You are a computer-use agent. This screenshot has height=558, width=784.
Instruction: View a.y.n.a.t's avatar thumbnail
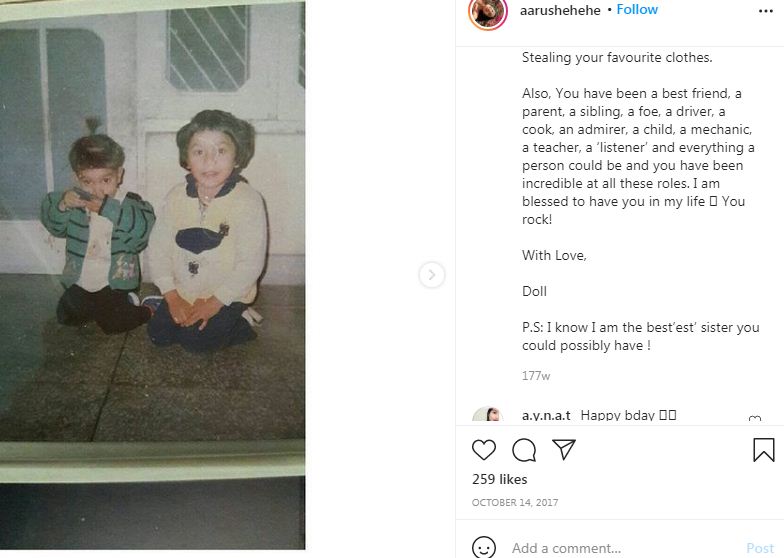488,415
